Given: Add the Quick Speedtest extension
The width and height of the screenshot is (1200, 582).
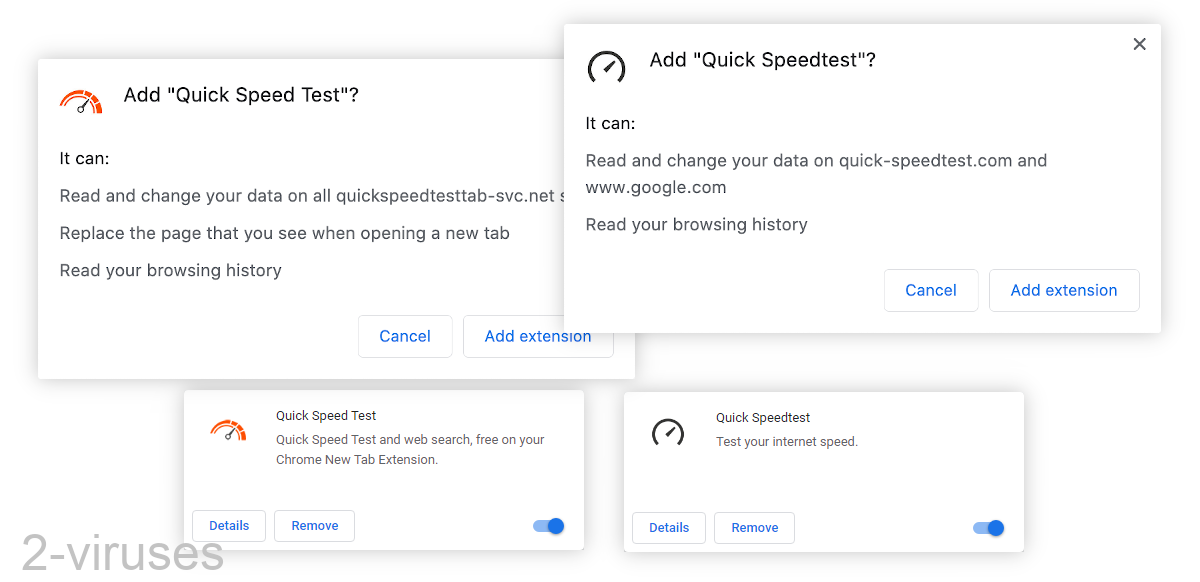Looking at the screenshot, I should [1064, 290].
